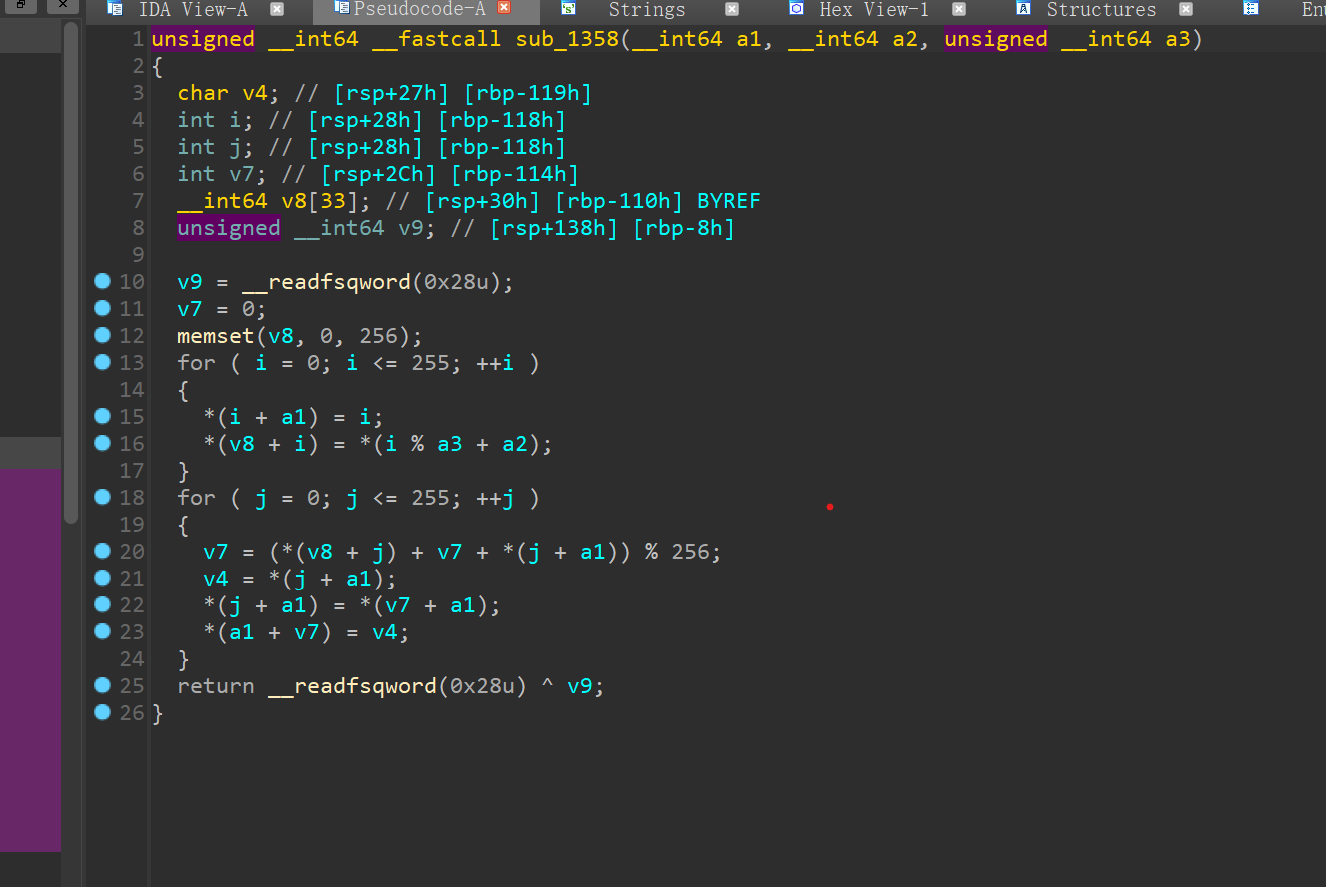
Task: Toggle breakpoint dot on line 20
Action: click(102, 550)
